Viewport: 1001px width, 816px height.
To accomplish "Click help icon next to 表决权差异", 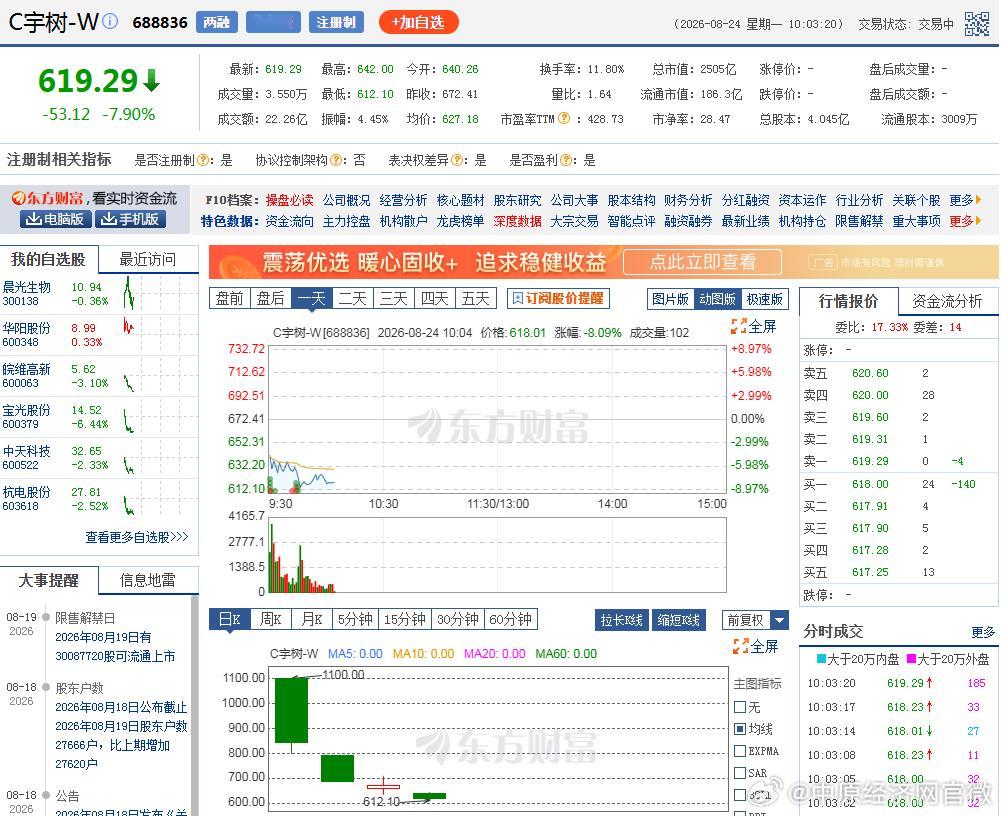I will (456, 160).
